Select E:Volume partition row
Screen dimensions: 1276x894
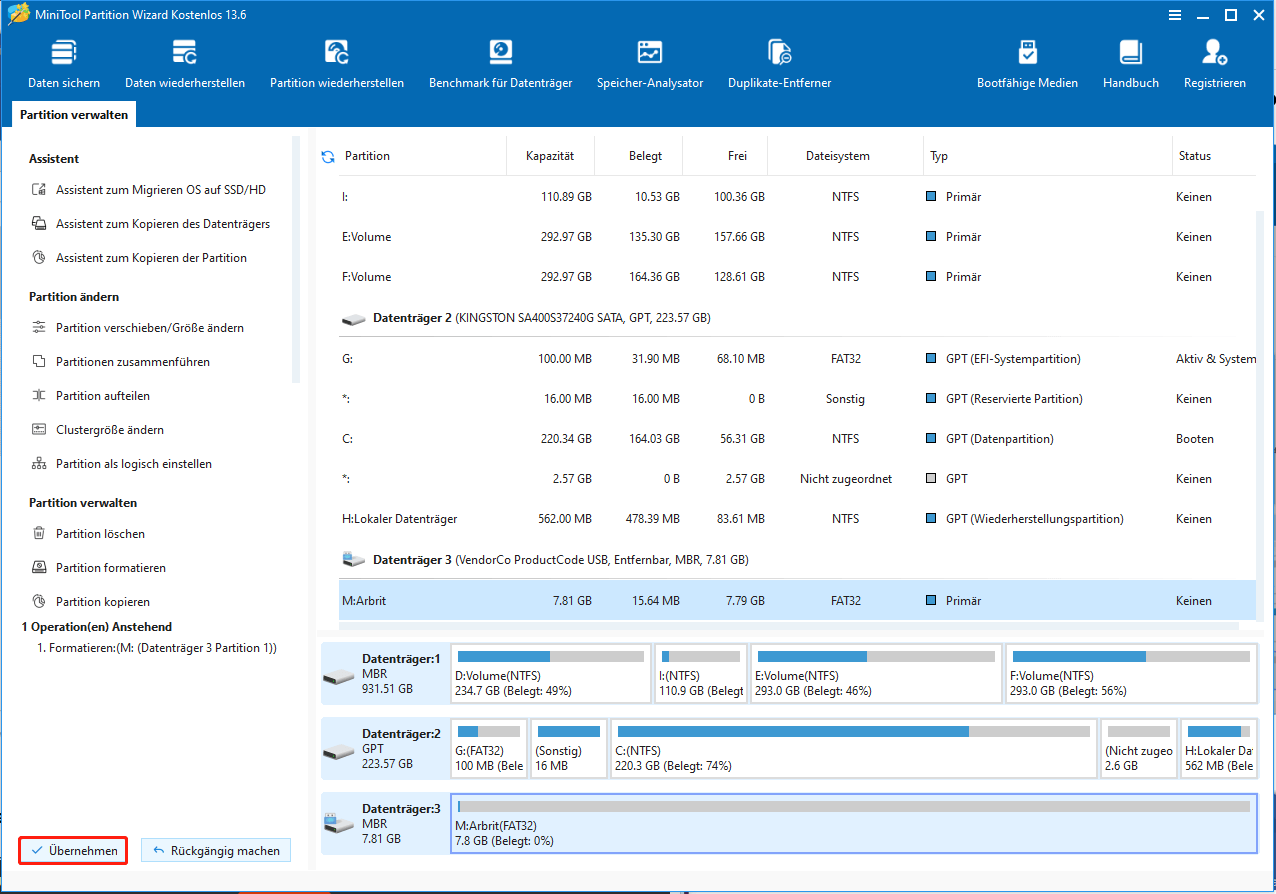click(x=797, y=237)
